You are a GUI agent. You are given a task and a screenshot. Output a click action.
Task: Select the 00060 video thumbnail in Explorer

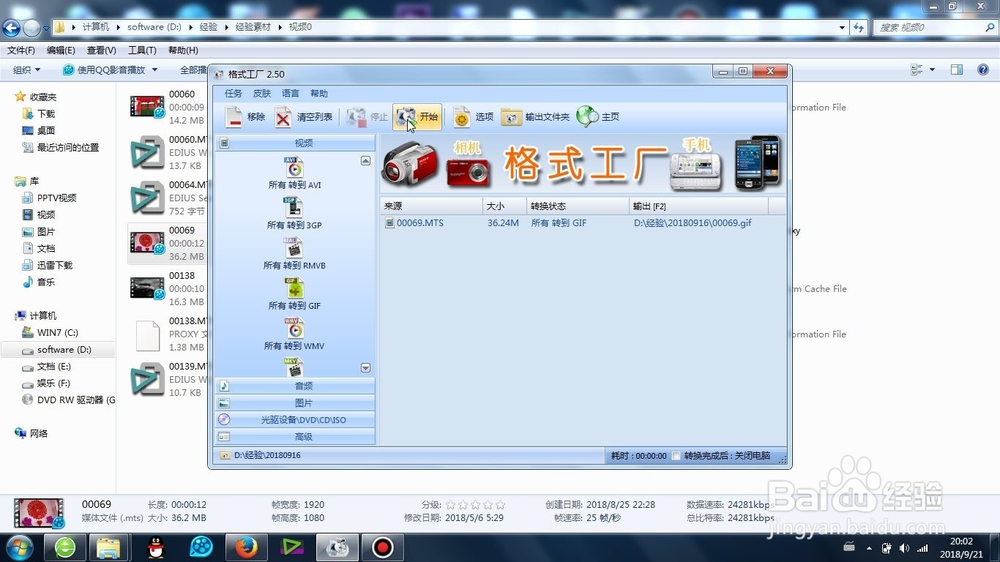pos(147,107)
